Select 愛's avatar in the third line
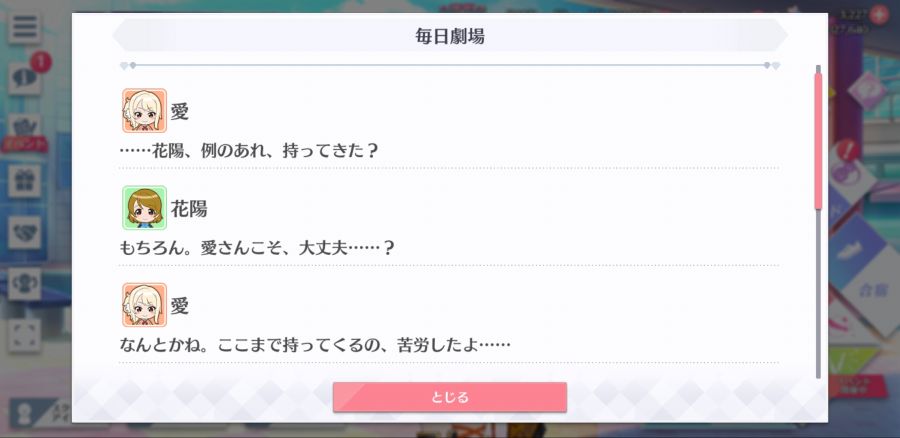Image resolution: width=900 pixels, height=438 pixels. point(144,305)
